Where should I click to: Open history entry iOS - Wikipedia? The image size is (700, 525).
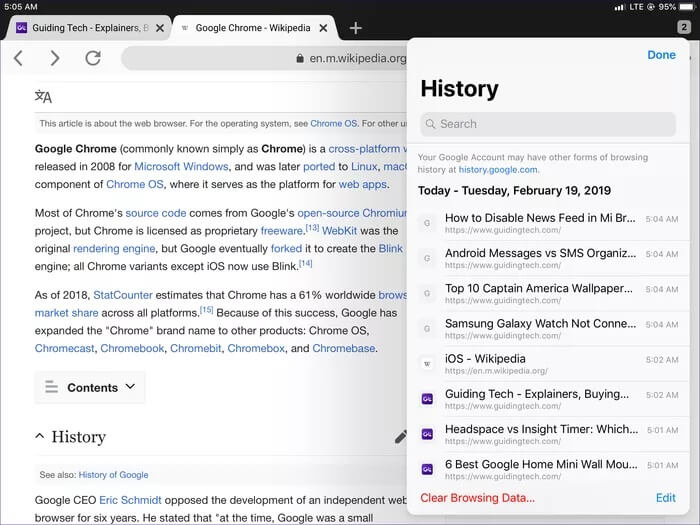(549, 364)
